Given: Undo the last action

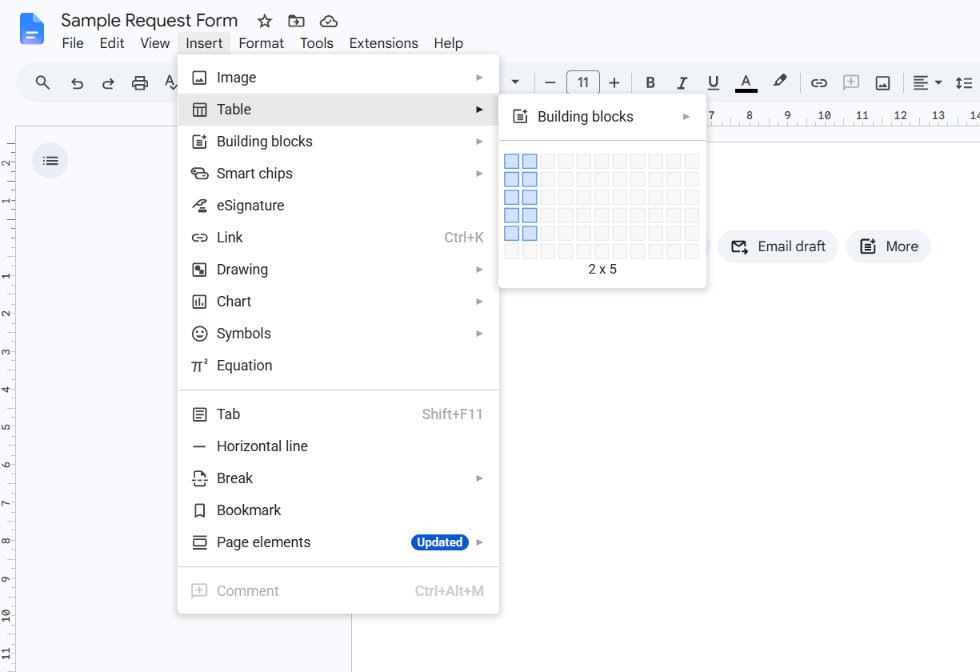Looking at the screenshot, I should [77, 83].
